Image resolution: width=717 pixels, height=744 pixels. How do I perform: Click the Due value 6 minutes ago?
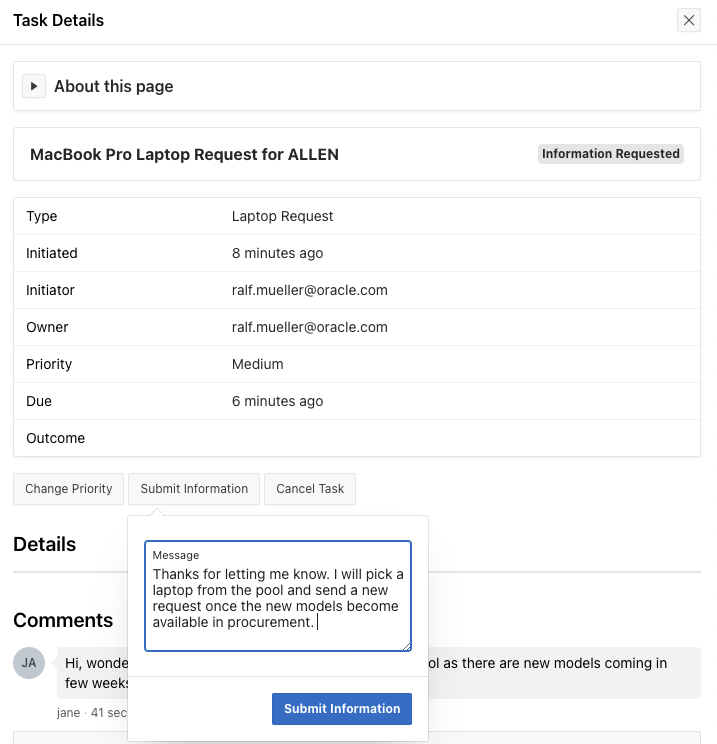(277, 401)
